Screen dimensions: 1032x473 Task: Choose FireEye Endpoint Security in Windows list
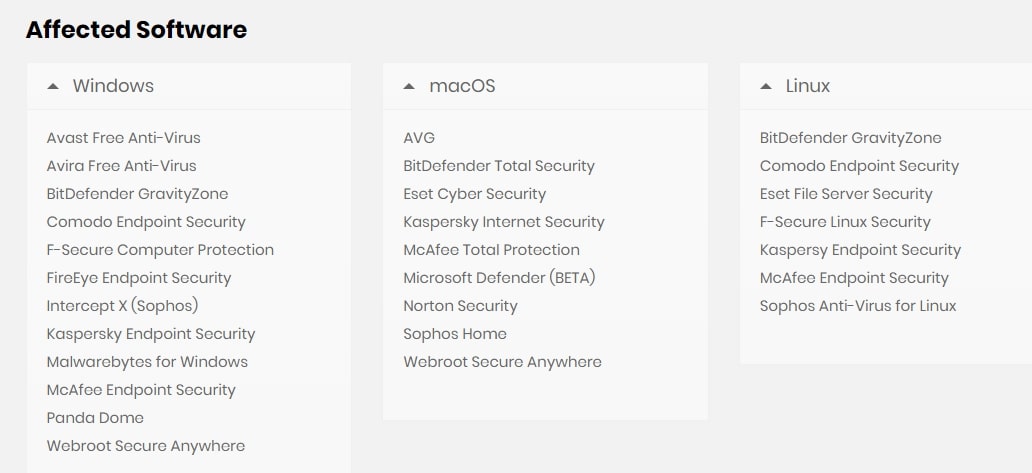(x=139, y=278)
